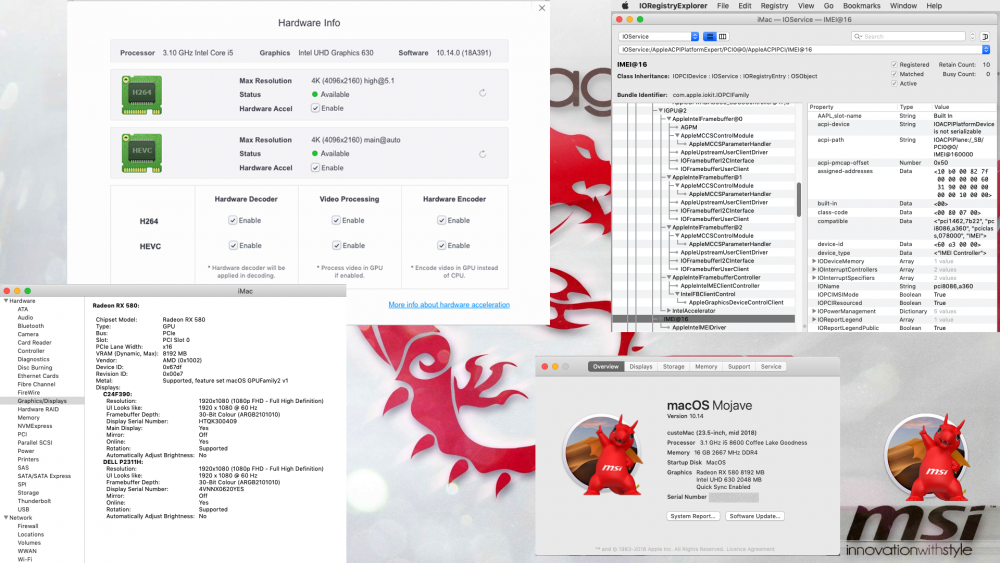The height and width of the screenshot is (563, 1000).
Task: Click the Registered checkbox
Action: coord(894,64)
